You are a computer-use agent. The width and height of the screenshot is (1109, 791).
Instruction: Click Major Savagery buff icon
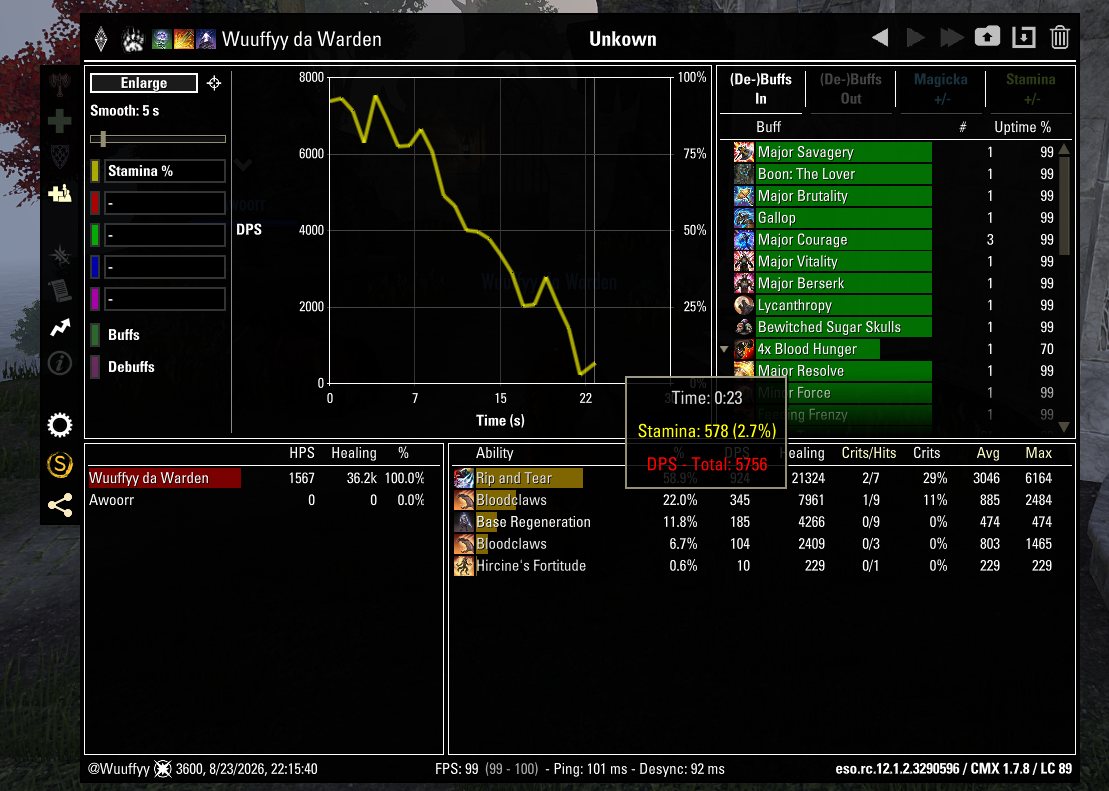(743, 152)
